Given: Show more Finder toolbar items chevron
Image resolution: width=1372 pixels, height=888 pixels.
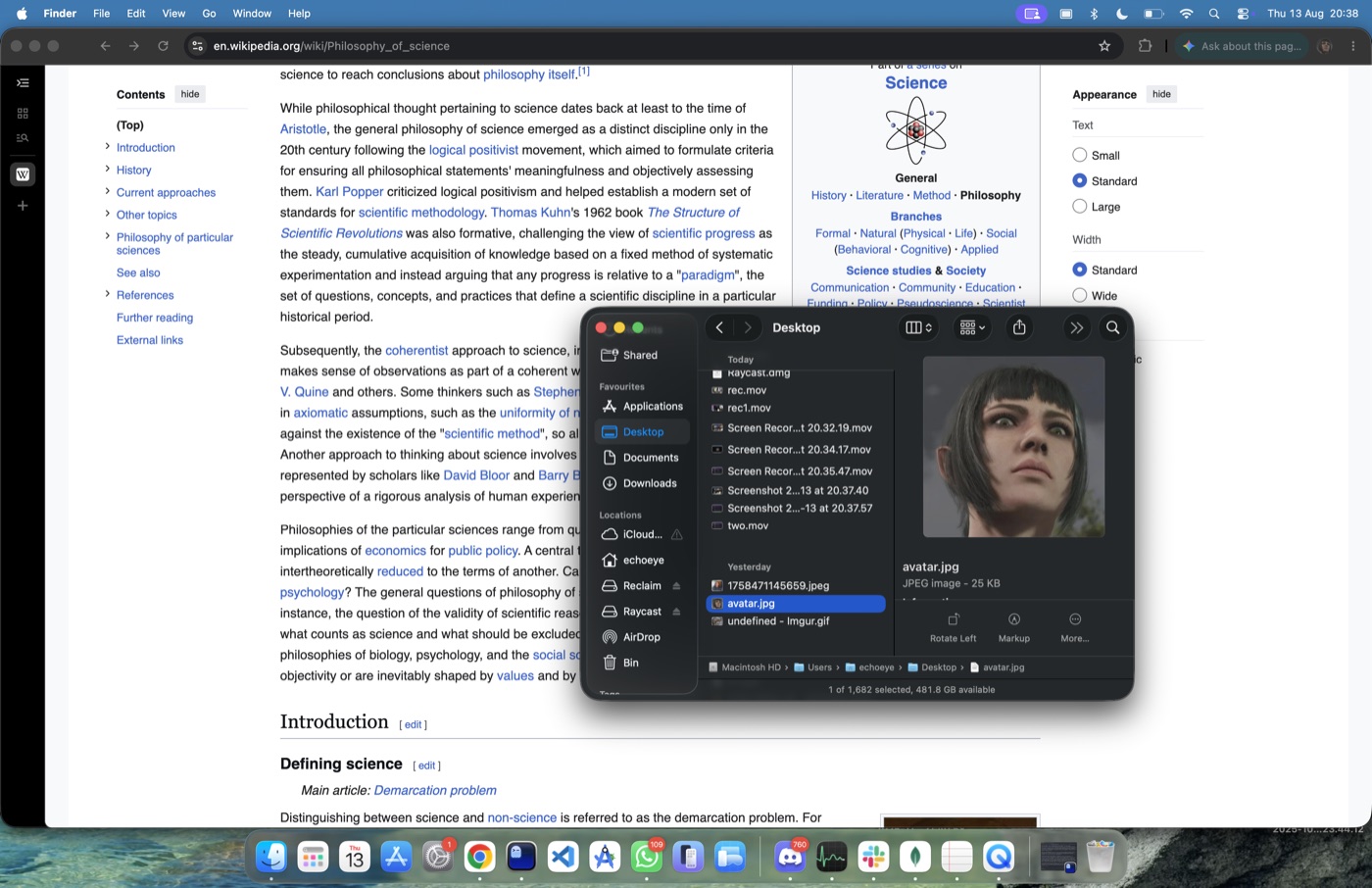Looking at the screenshot, I should click(x=1076, y=327).
